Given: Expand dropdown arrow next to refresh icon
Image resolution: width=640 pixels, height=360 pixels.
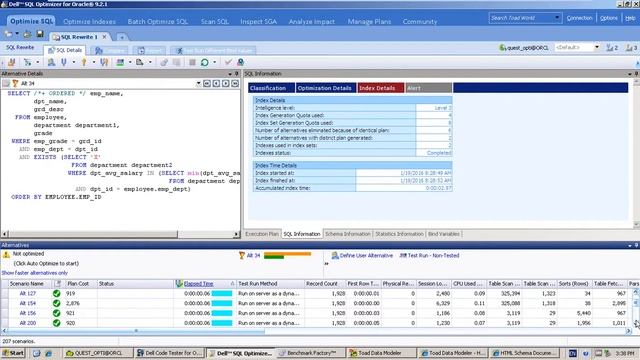Looking at the screenshot, I should 215,62.
